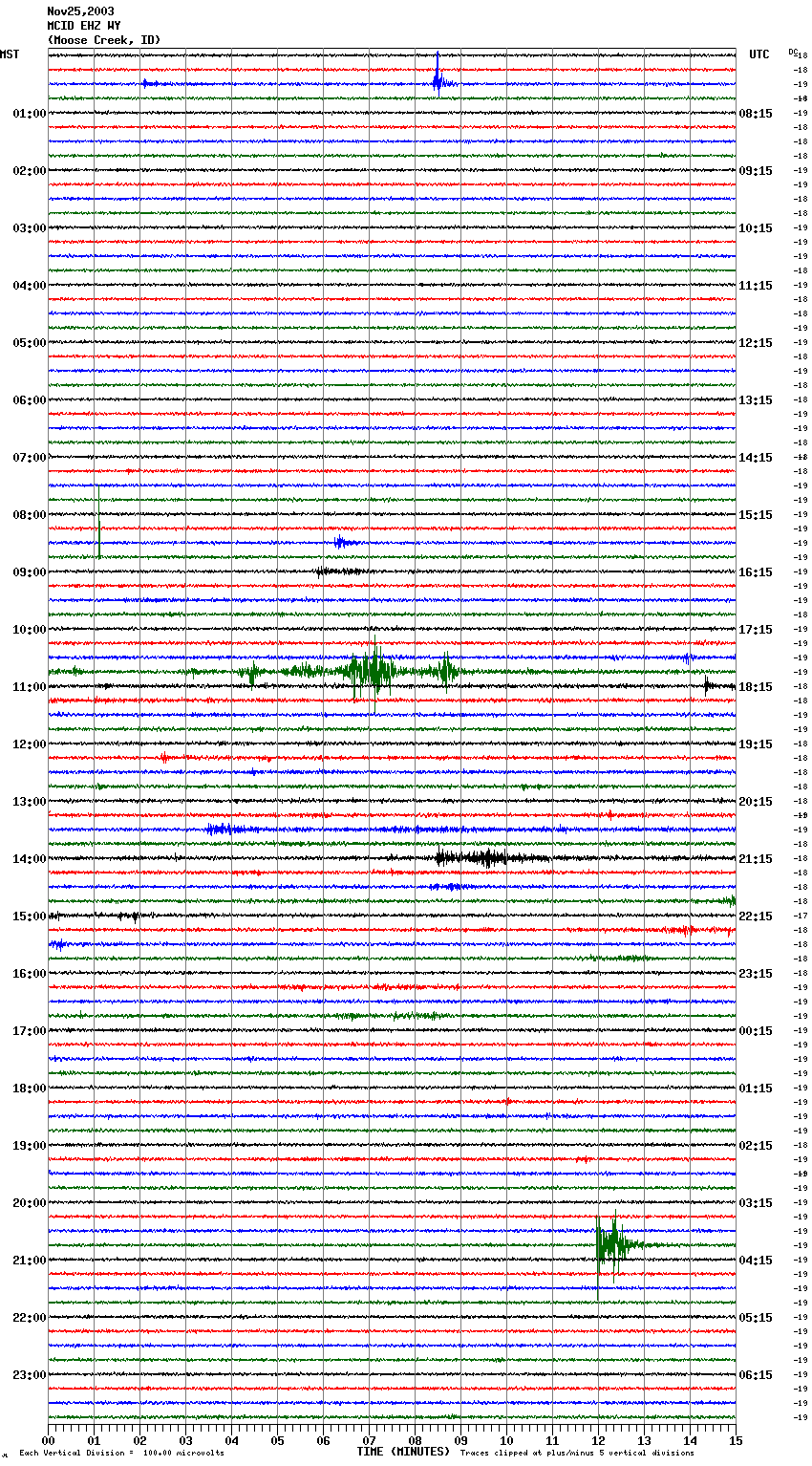Screen dimensions: 812x1466
Task: Click the 08:15 UTC time label
Action: click(756, 114)
